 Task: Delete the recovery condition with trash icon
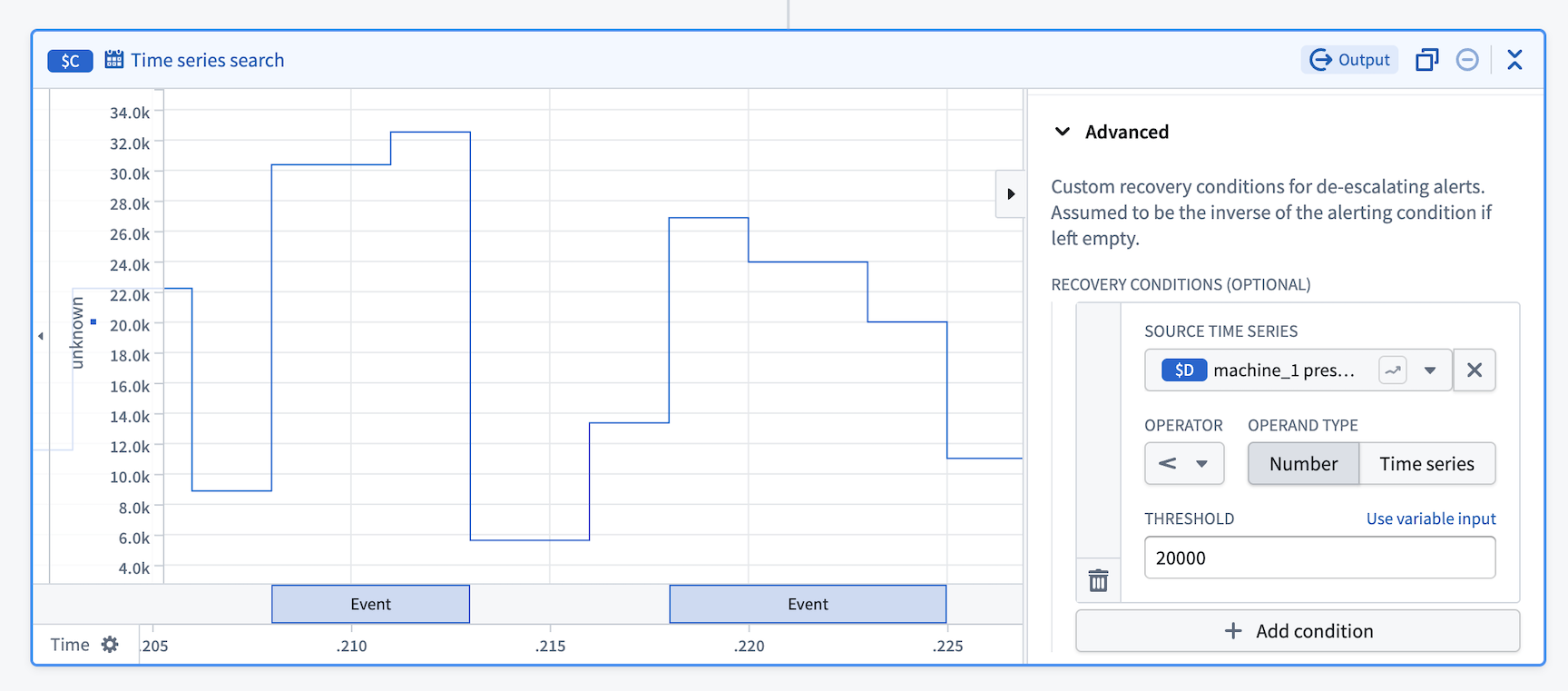click(x=1099, y=580)
